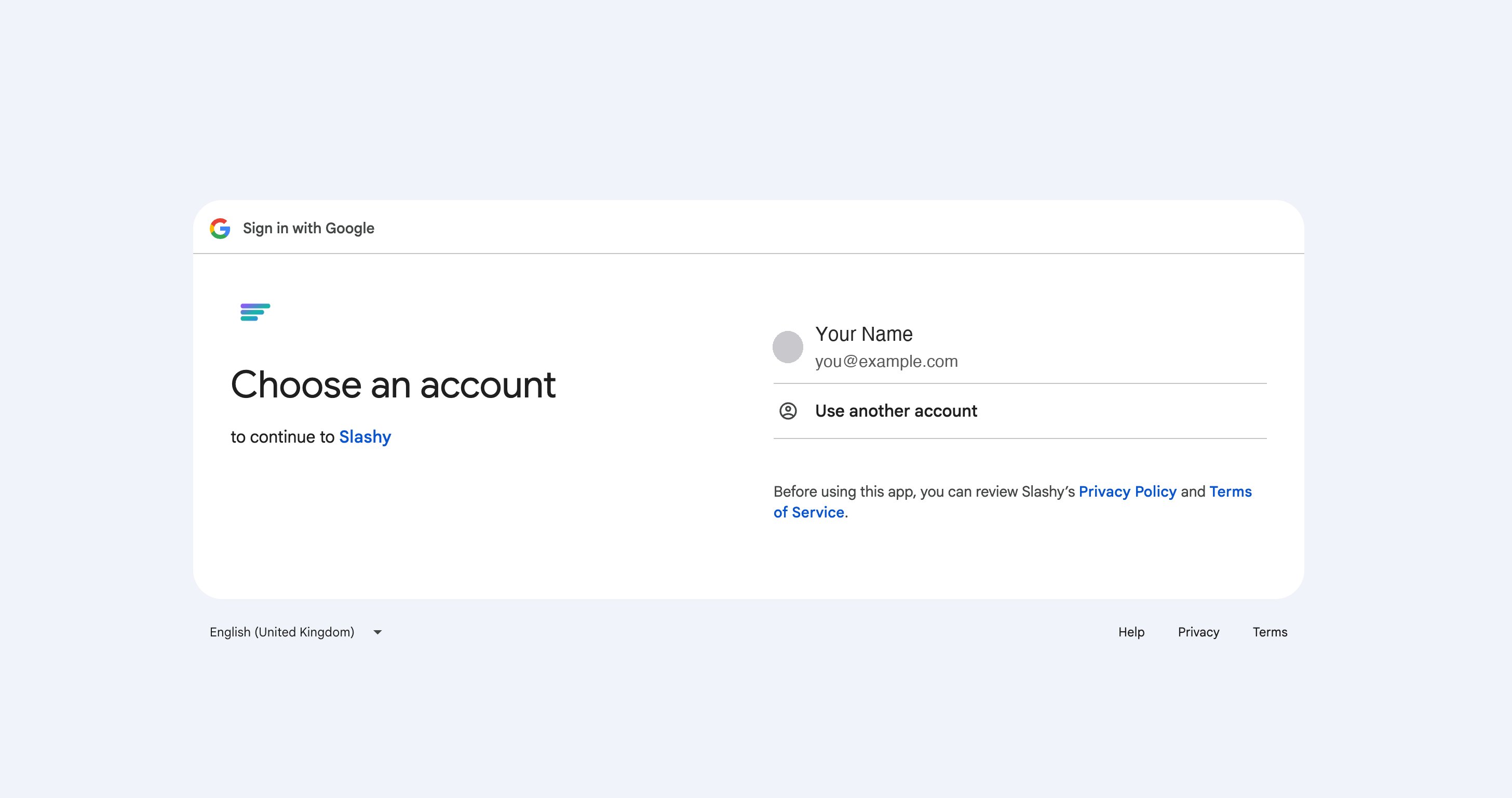Click the Google G logo
Screen dimensions: 1512x798
pos(220,229)
